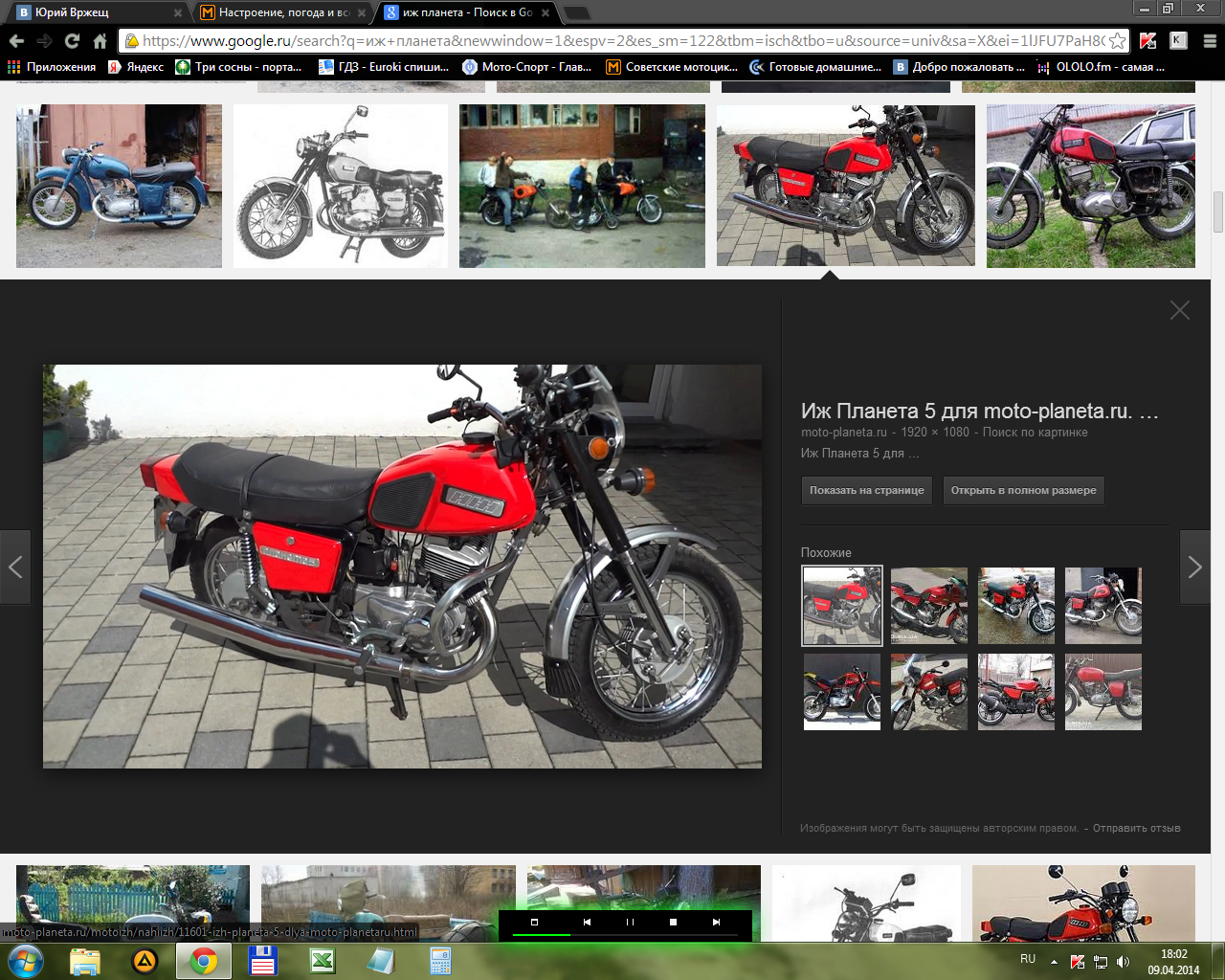Select the blue motorcycle thumbnail
The image size is (1225, 980).
click(119, 186)
